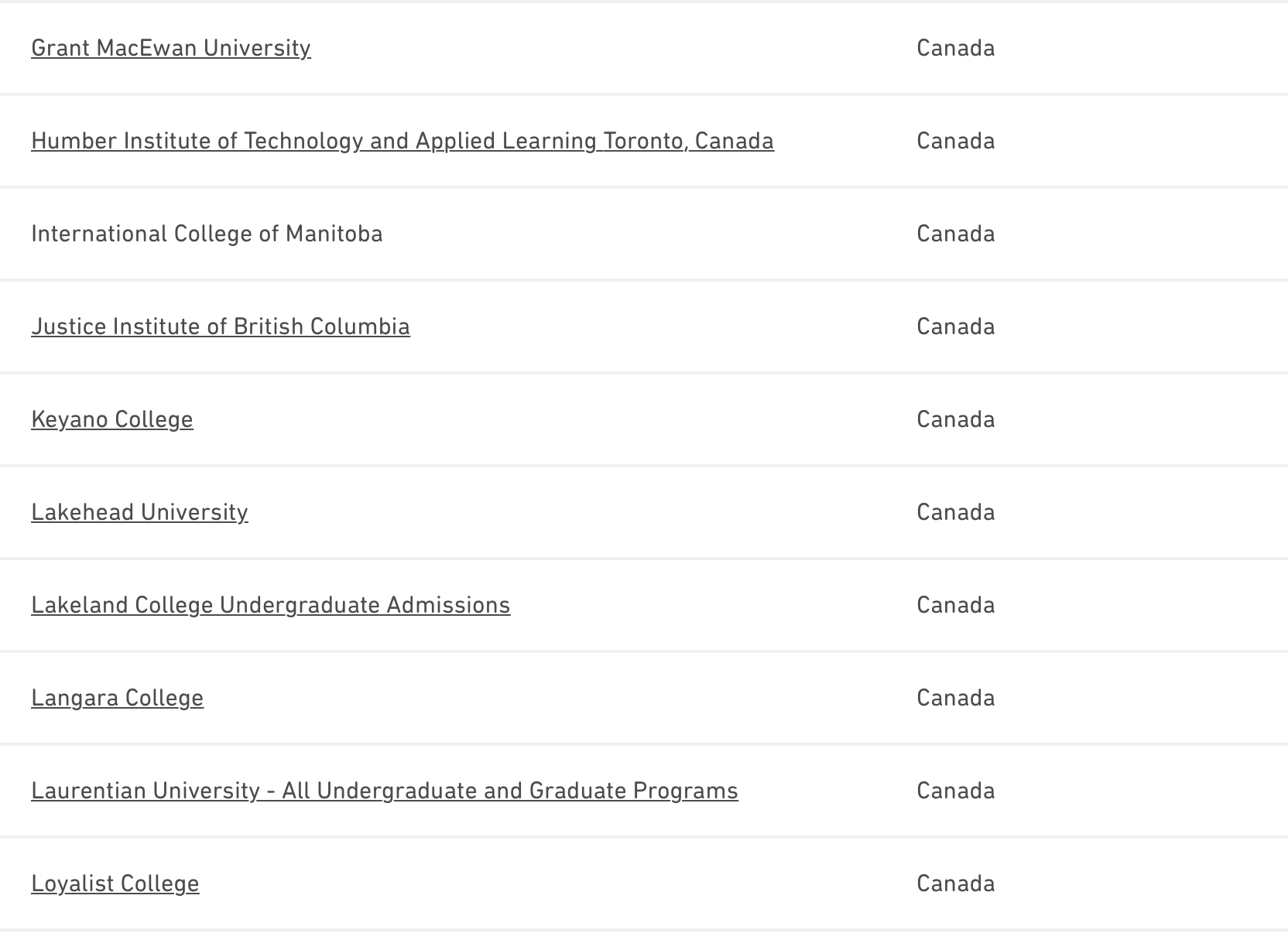Open the Grant MacEwan University link
The height and width of the screenshot is (933, 1288).
[170, 48]
